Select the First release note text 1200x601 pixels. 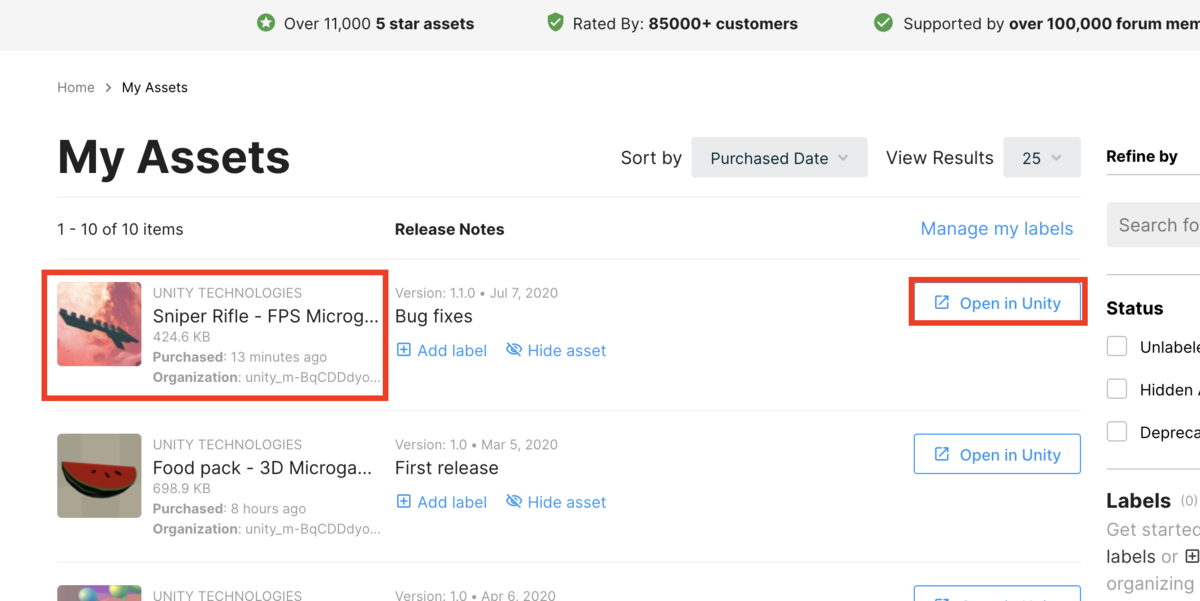pos(447,468)
